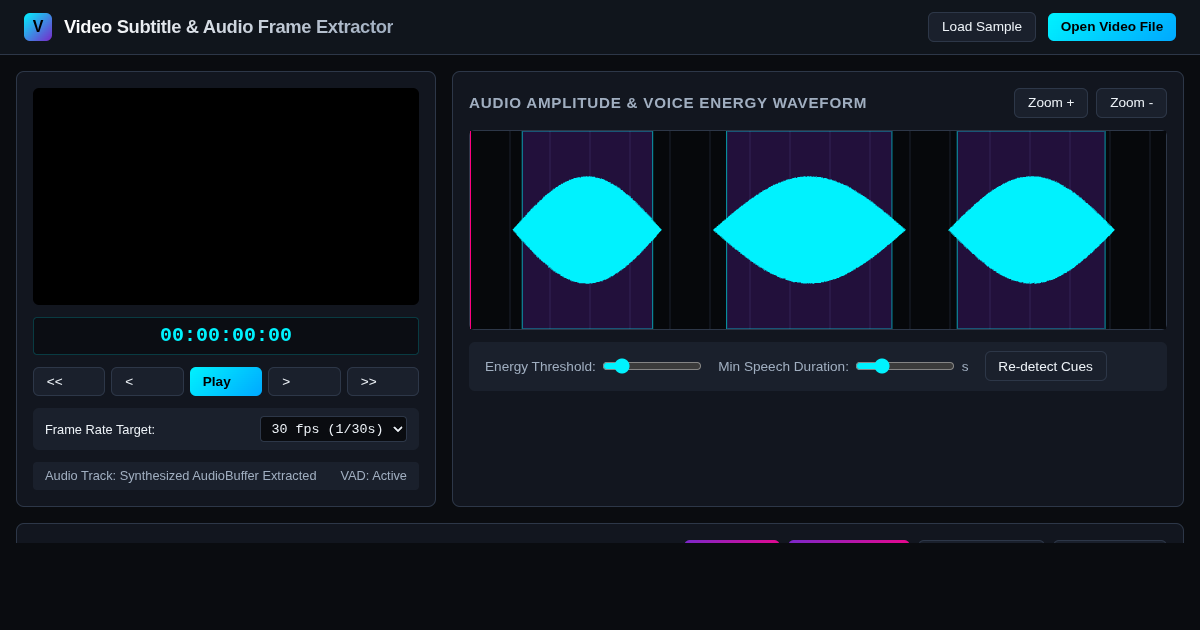Click the Load Sample button
Image resolution: width=1200 pixels, height=630 pixels.
[982, 27]
